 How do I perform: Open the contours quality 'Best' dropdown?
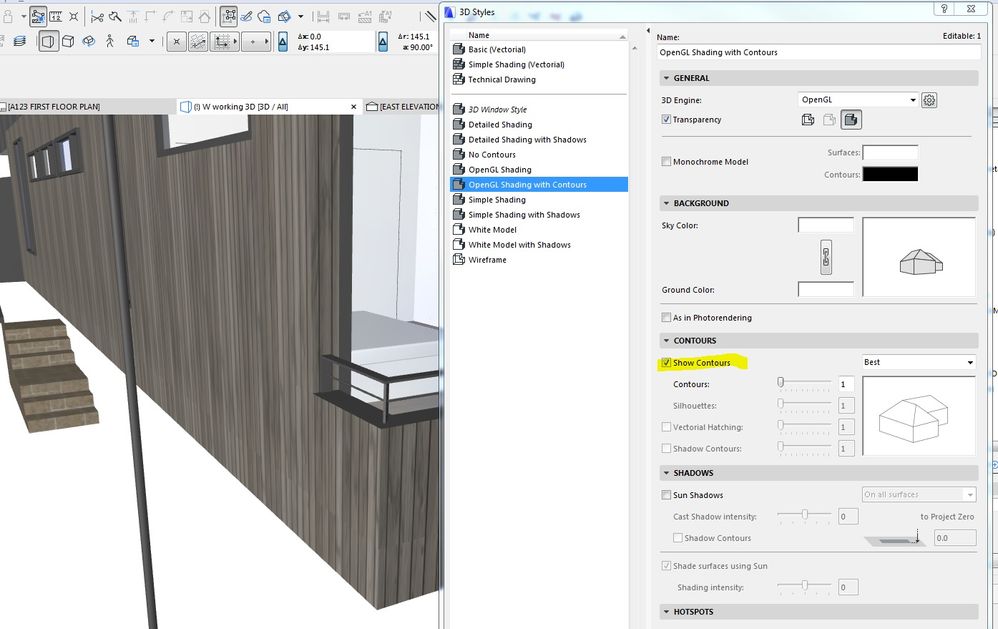pyautogui.click(x=918, y=362)
